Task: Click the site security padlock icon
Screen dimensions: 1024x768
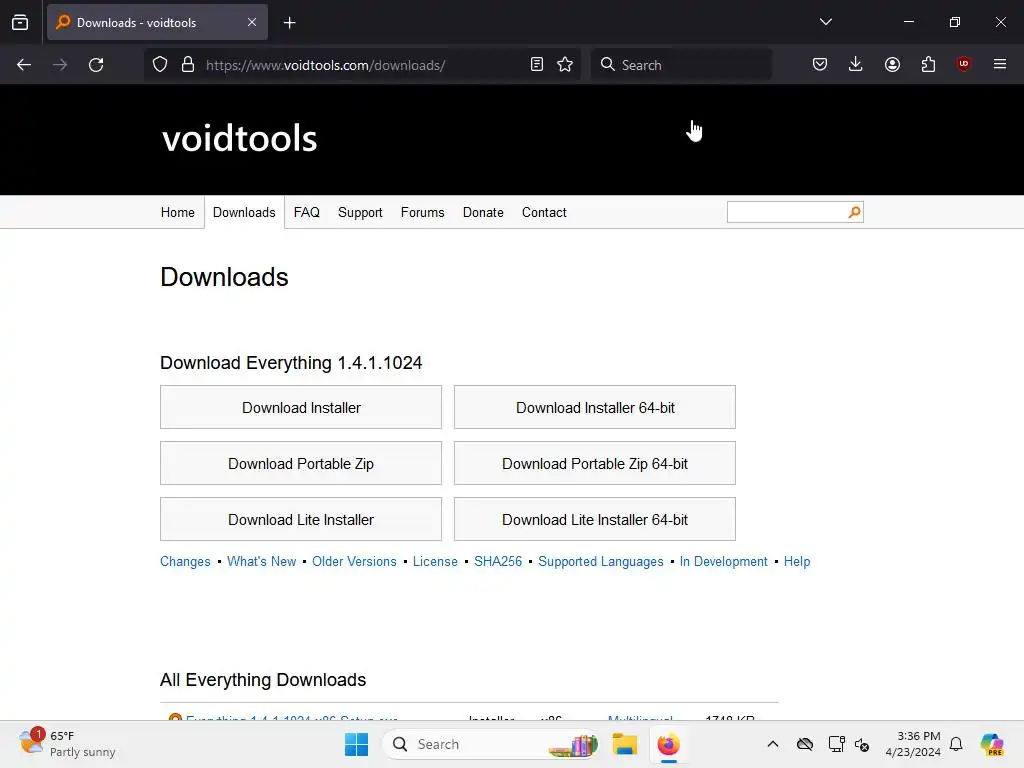Action: click(188, 65)
